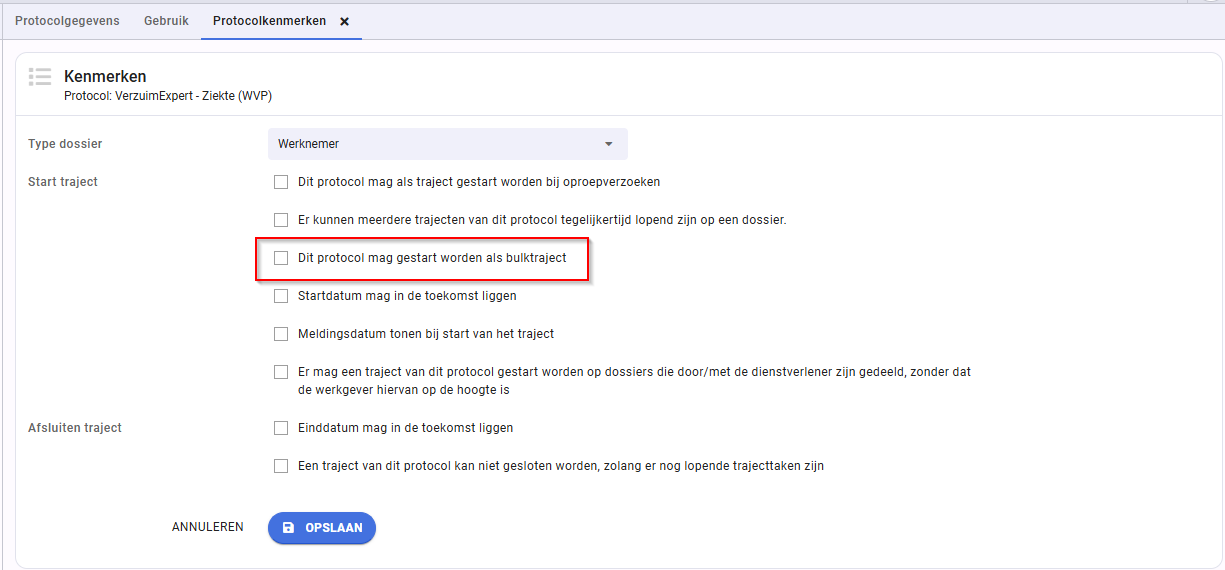The image size is (1225, 570).
Task: Close the Protocolkenmerken tab with the X
Action: point(345,21)
